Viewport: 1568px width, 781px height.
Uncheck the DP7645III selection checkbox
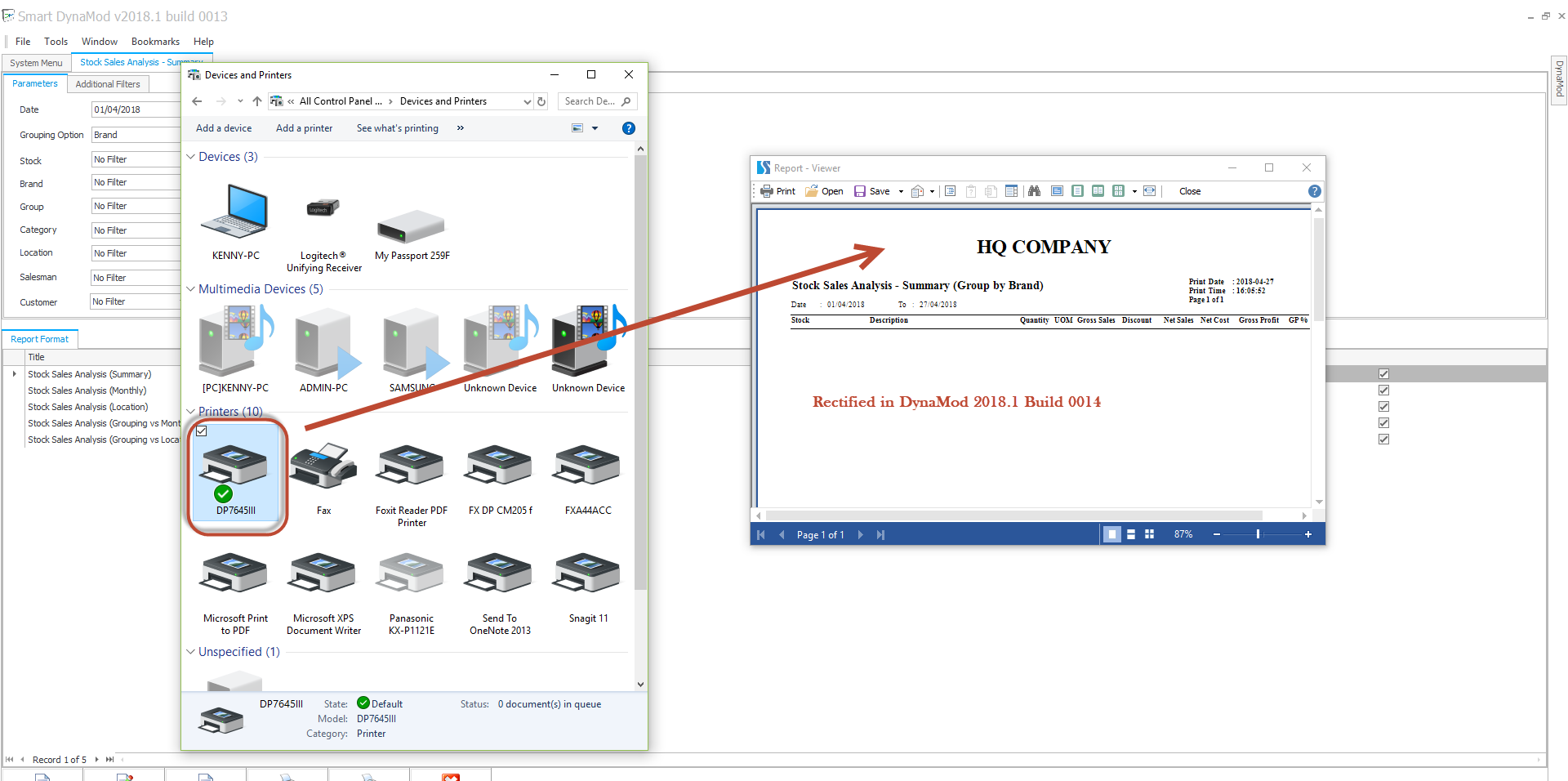click(202, 431)
